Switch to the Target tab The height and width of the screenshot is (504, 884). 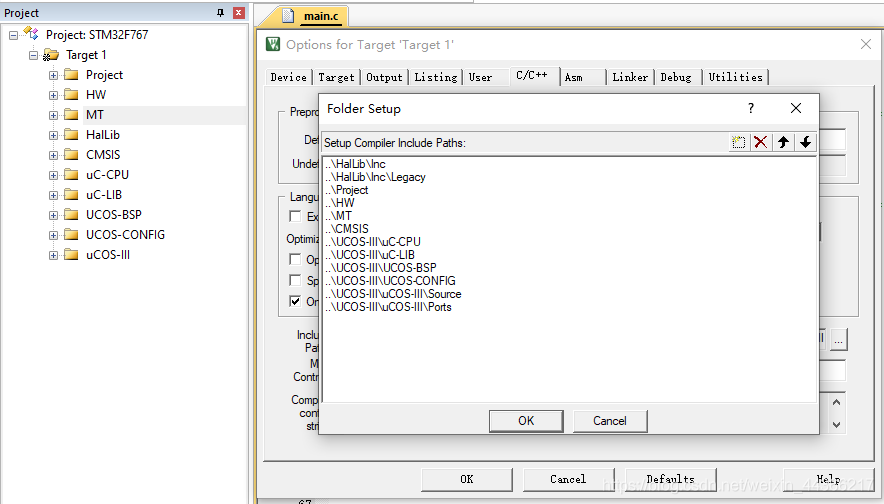click(x=337, y=77)
